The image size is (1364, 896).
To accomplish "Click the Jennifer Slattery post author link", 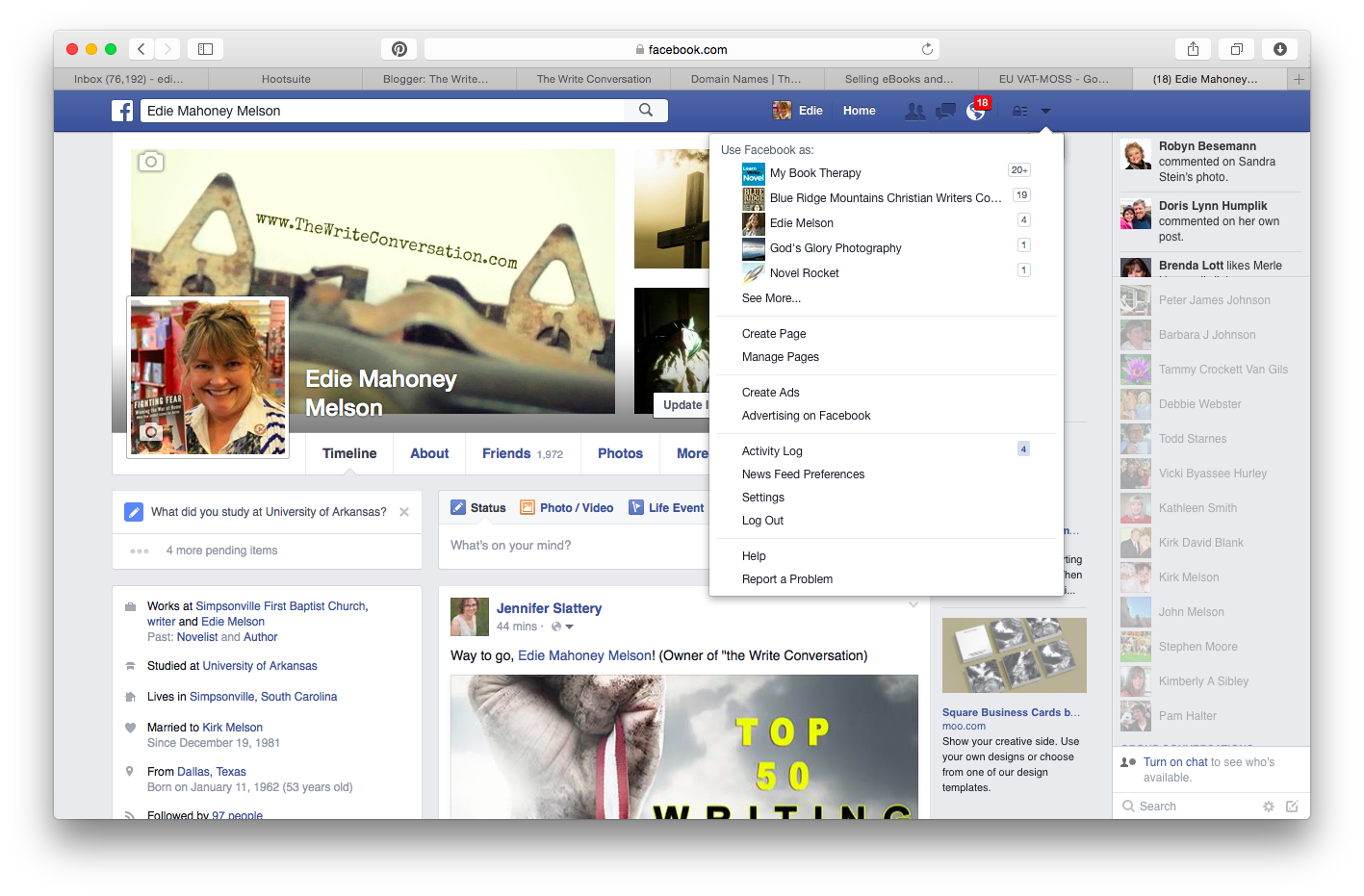I will click(549, 608).
